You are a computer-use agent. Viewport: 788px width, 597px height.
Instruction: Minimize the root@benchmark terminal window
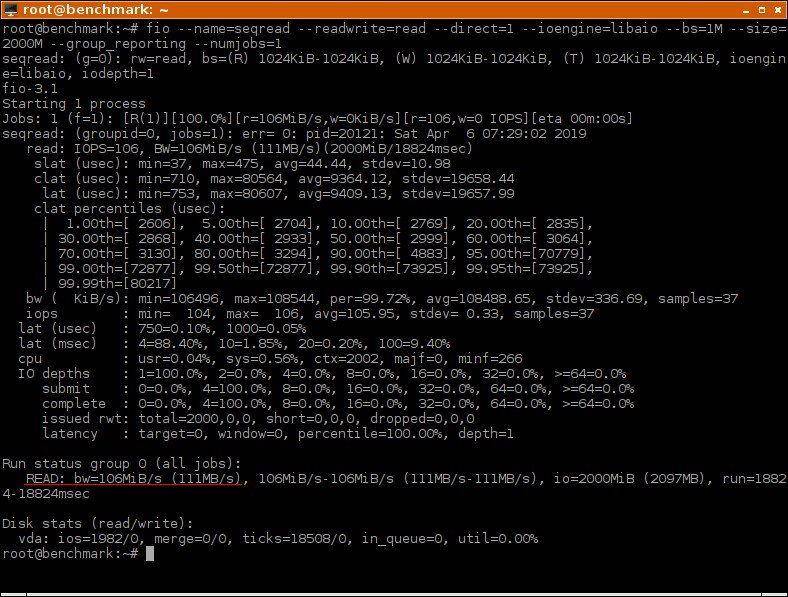tap(746, 10)
